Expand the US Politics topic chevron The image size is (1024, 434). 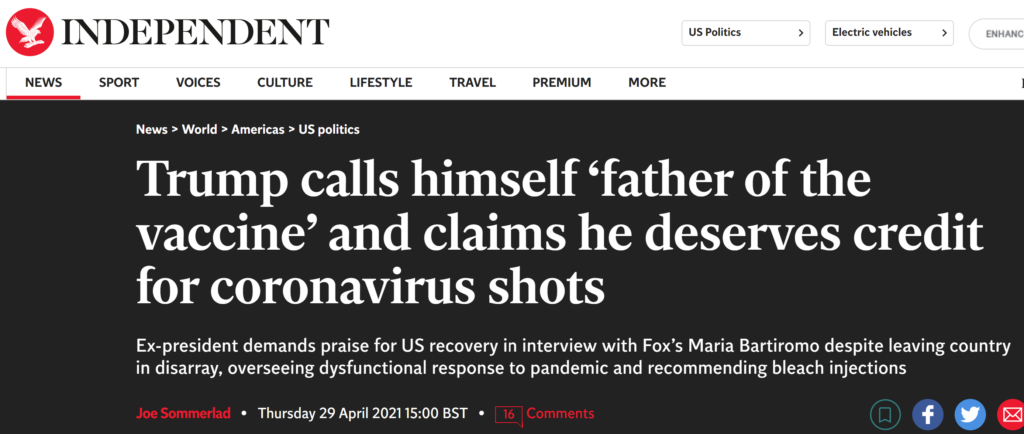(x=801, y=33)
